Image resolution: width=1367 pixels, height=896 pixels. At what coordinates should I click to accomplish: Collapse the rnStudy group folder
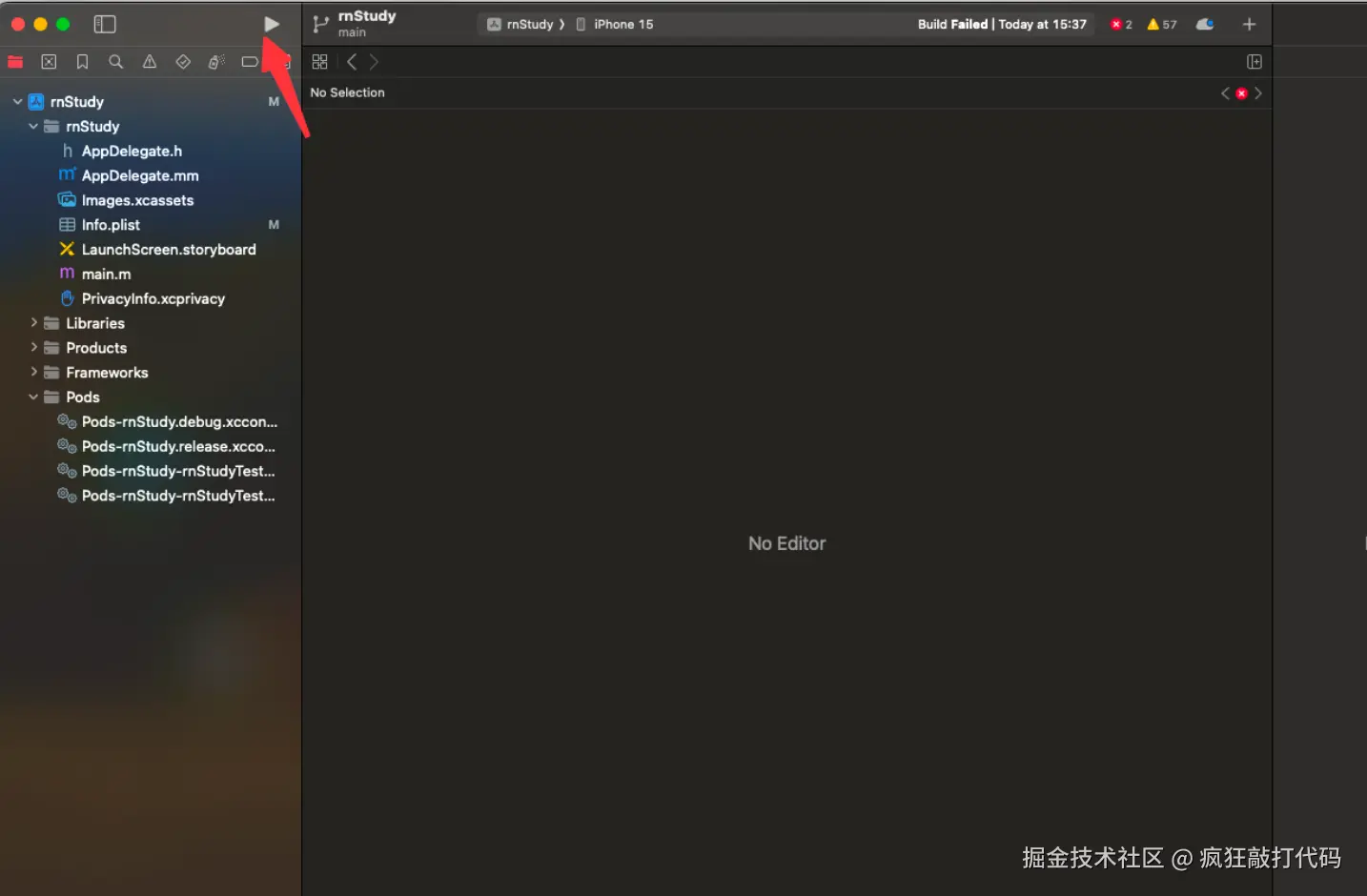click(33, 126)
